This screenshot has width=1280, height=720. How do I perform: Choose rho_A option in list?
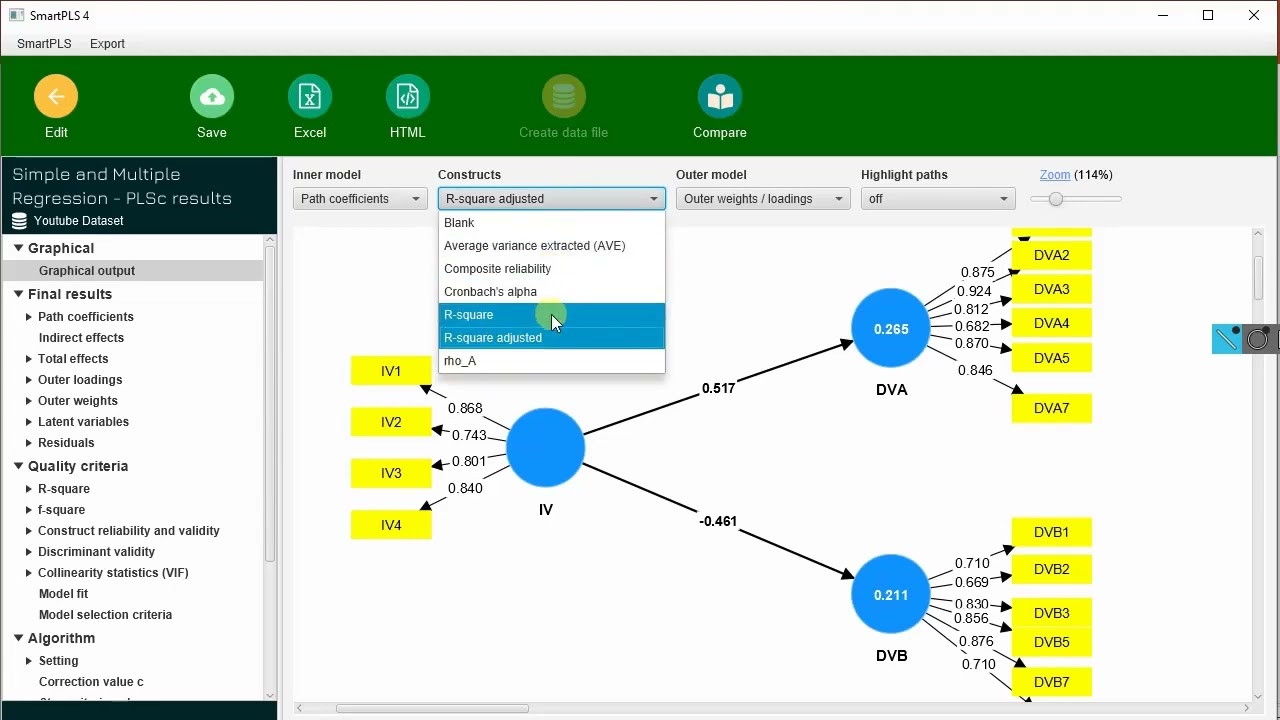click(552, 361)
